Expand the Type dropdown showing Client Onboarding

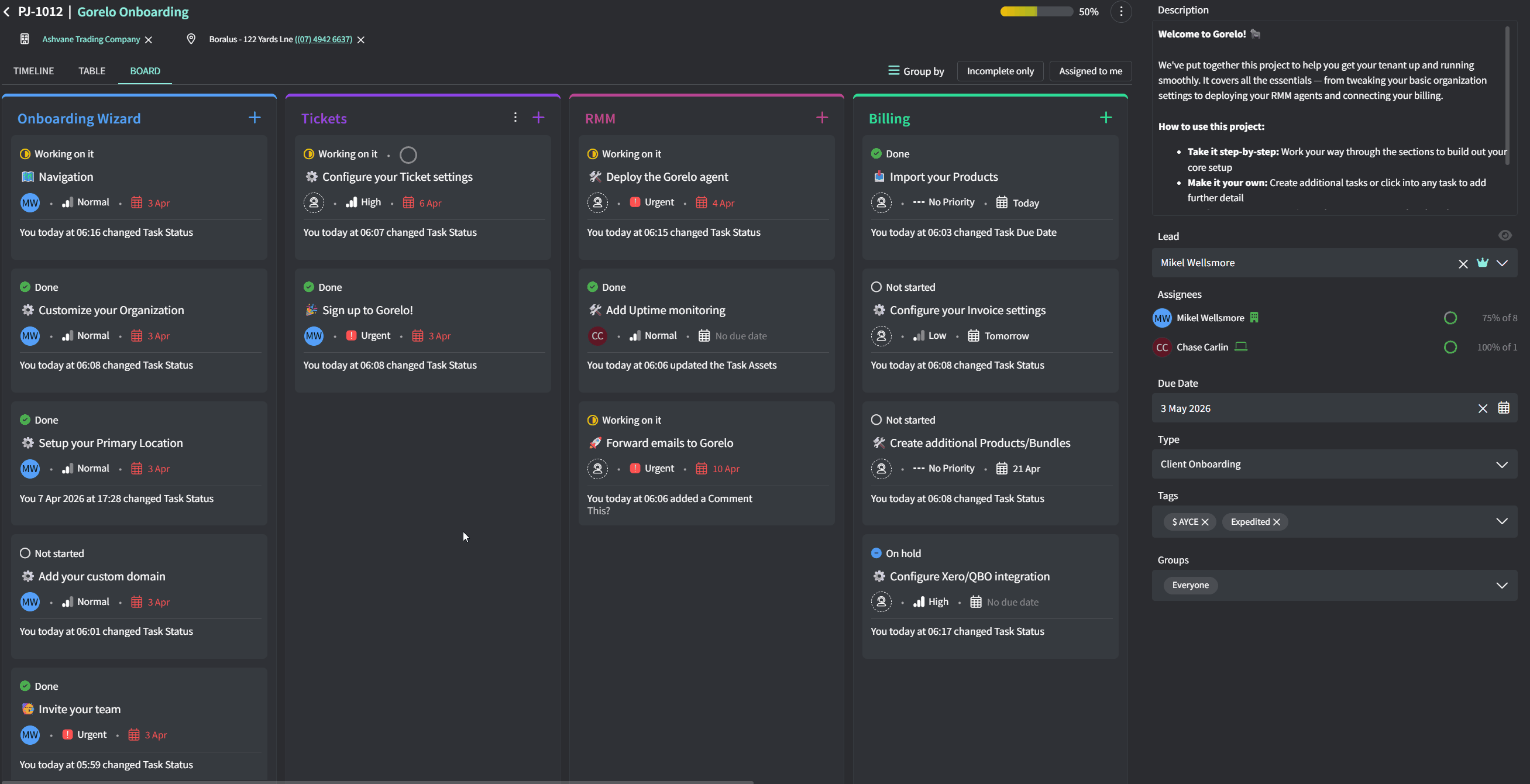click(x=1501, y=465)
